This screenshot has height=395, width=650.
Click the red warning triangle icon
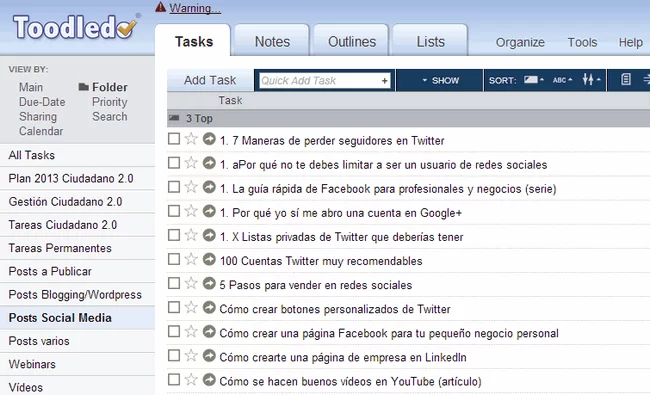(x=160, y=7)
